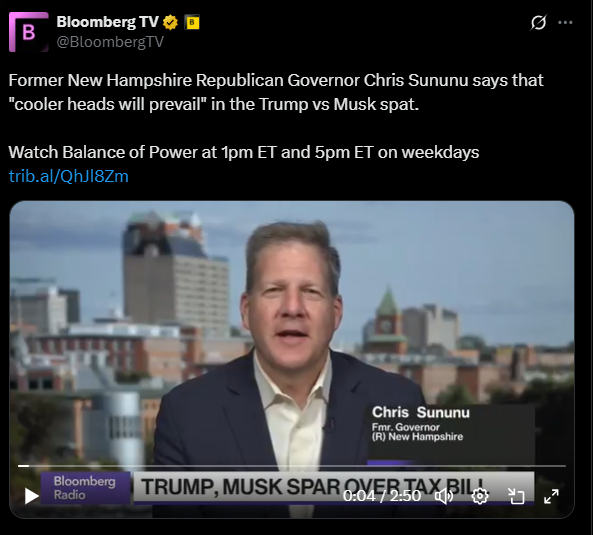
Task: Enter fullscreen video mode
Action: point(551,496)
